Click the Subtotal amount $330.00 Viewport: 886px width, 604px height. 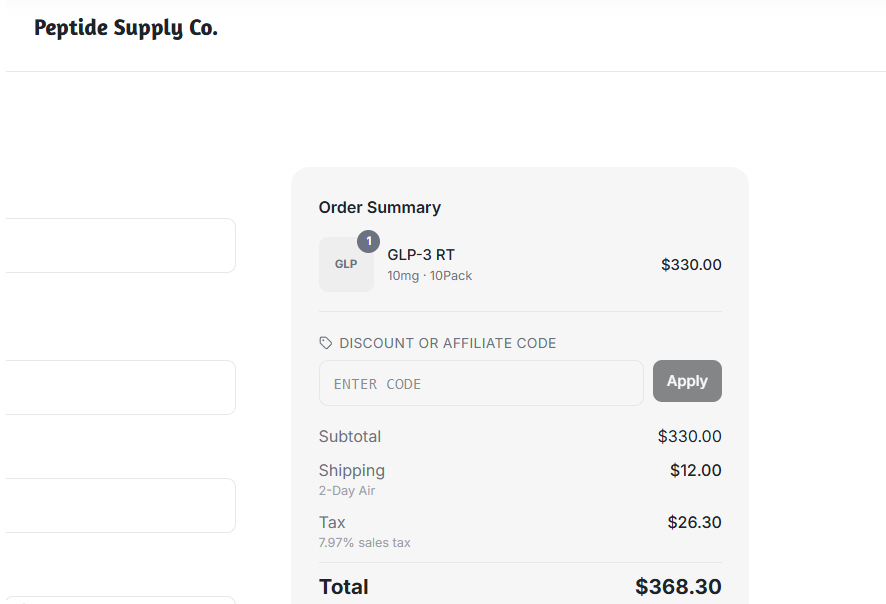coord(689,436)
